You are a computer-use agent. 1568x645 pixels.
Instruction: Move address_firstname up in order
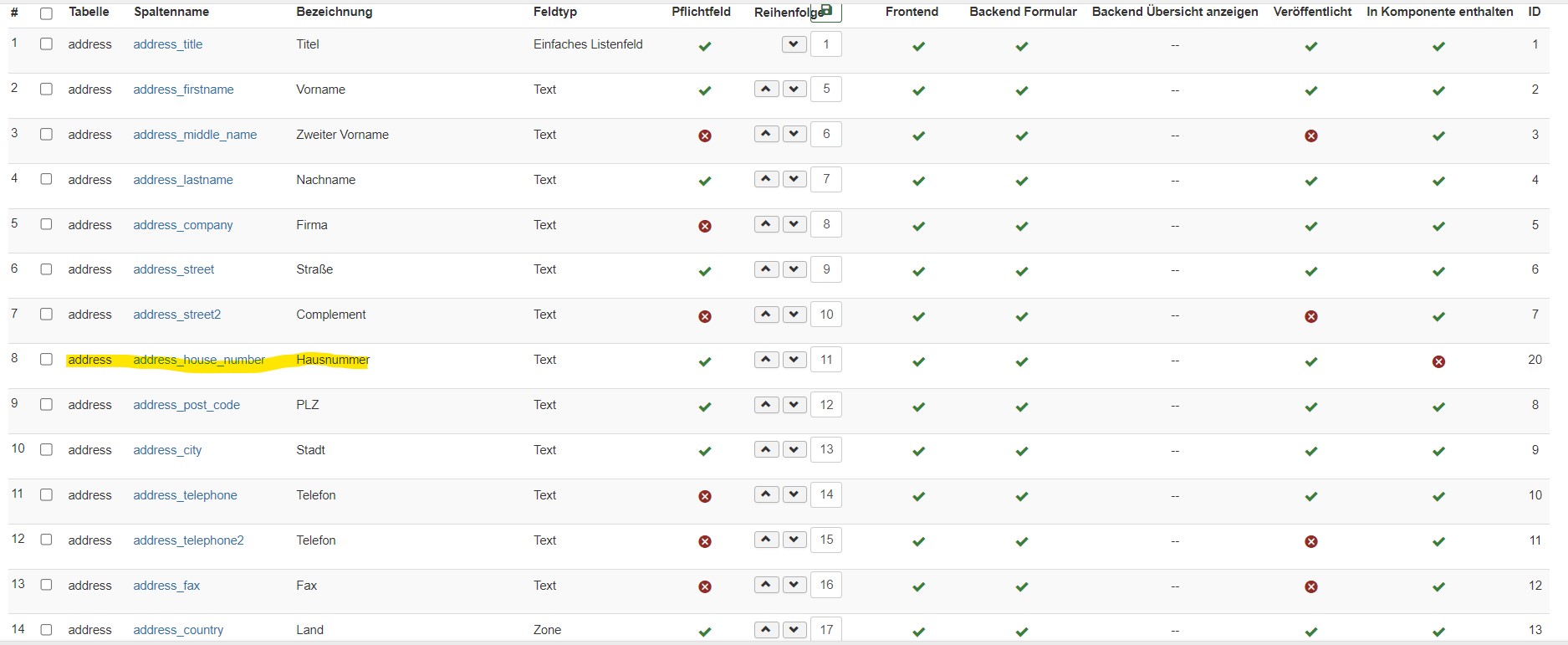click(x=766, y=89)
